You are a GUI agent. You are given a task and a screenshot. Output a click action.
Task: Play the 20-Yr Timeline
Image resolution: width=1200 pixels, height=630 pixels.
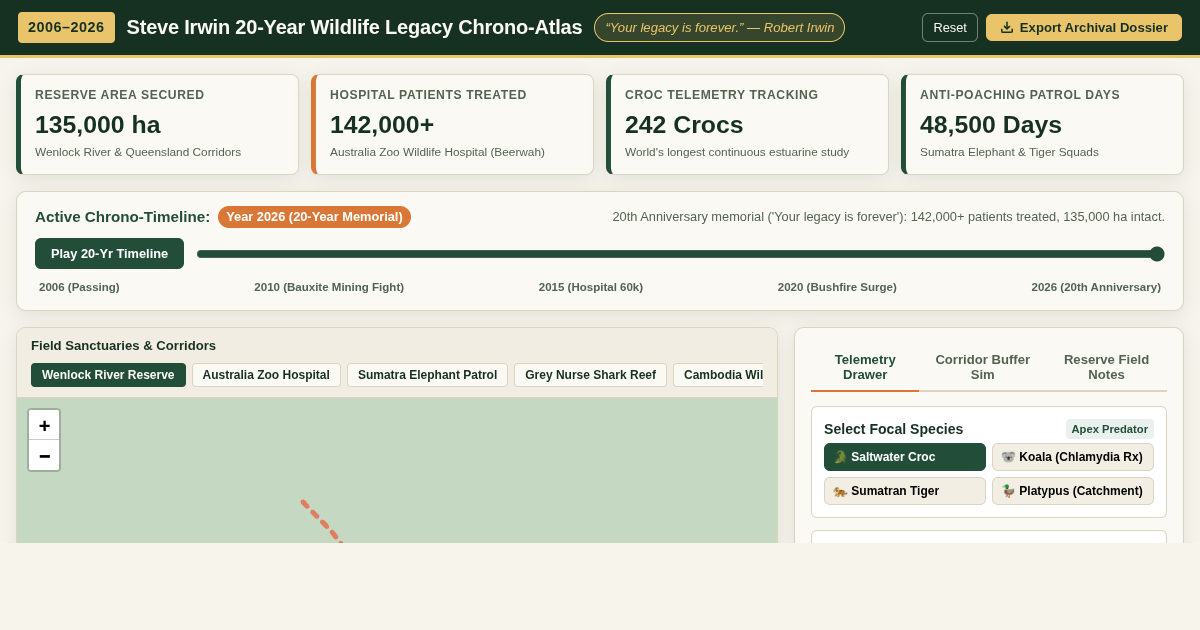click(x=109, y=254)
